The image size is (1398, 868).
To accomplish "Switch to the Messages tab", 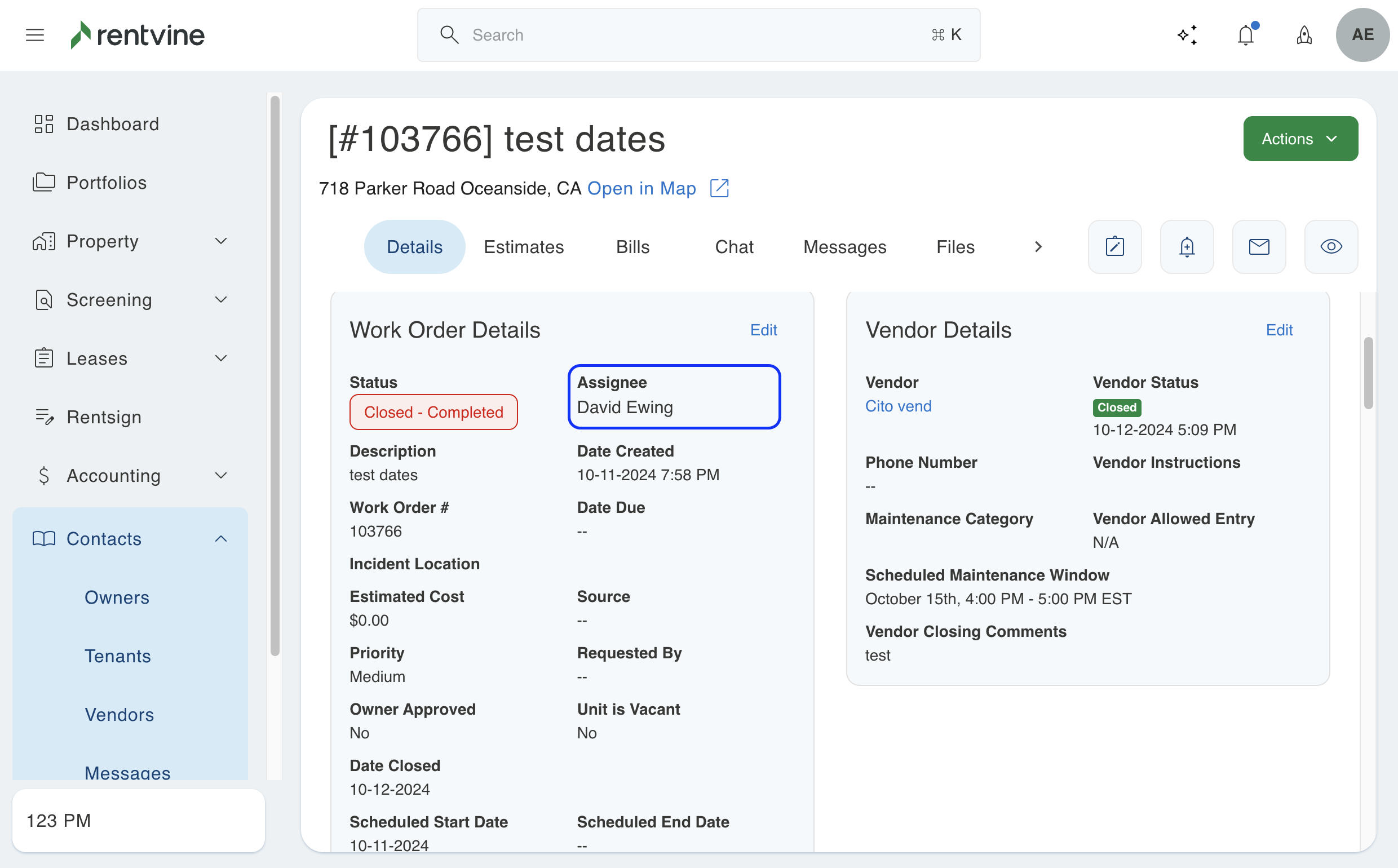I will click(844, 247).
